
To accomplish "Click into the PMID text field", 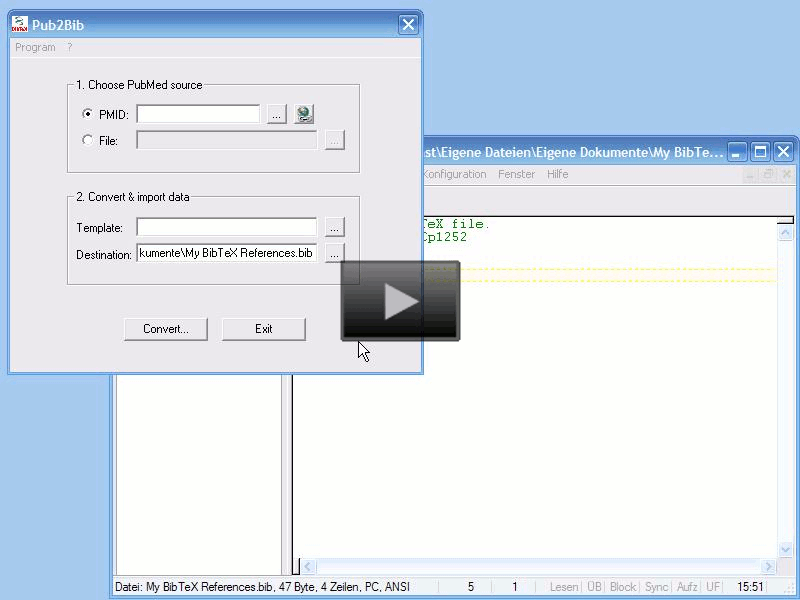I will tap(198, 115).
